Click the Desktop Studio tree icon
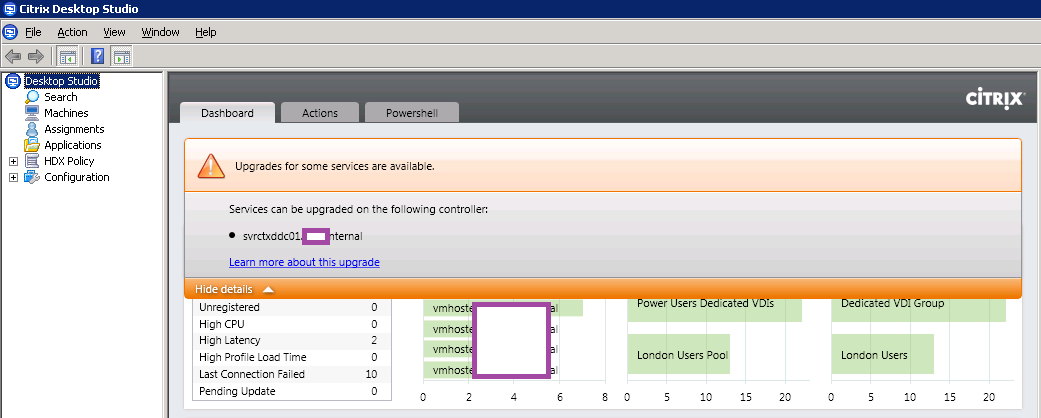1041x418 pixels. [x=13, y=82]
